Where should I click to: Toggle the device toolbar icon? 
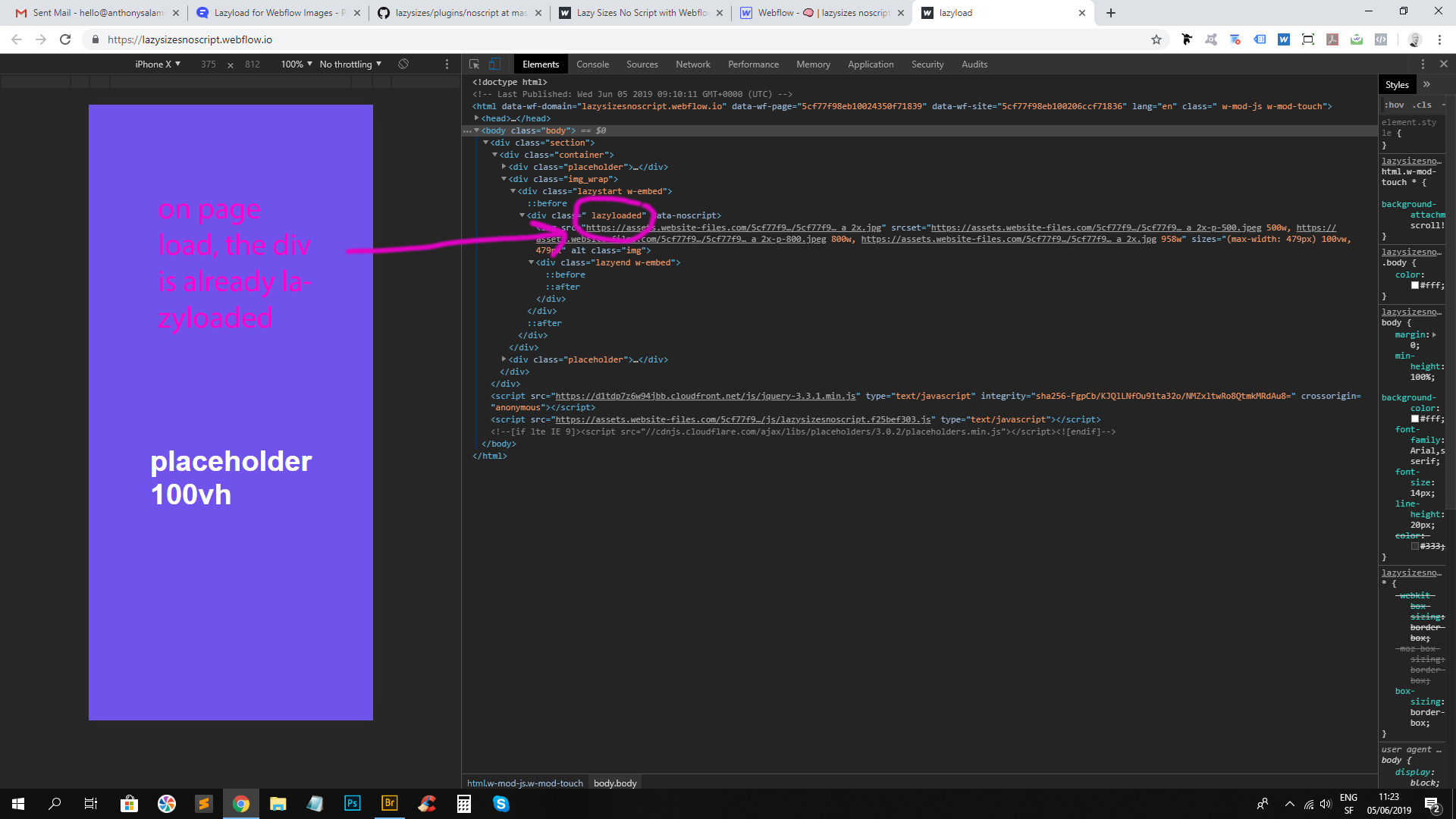tap(494, 64)
